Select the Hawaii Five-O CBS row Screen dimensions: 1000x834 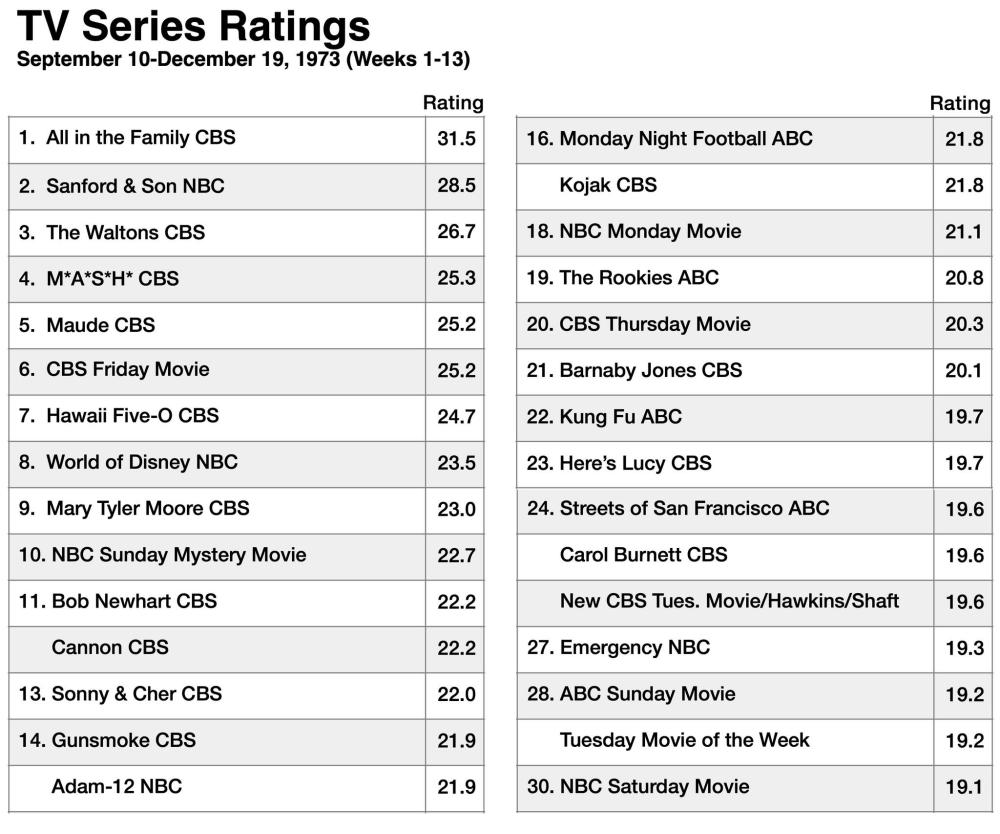coord(132,415)
